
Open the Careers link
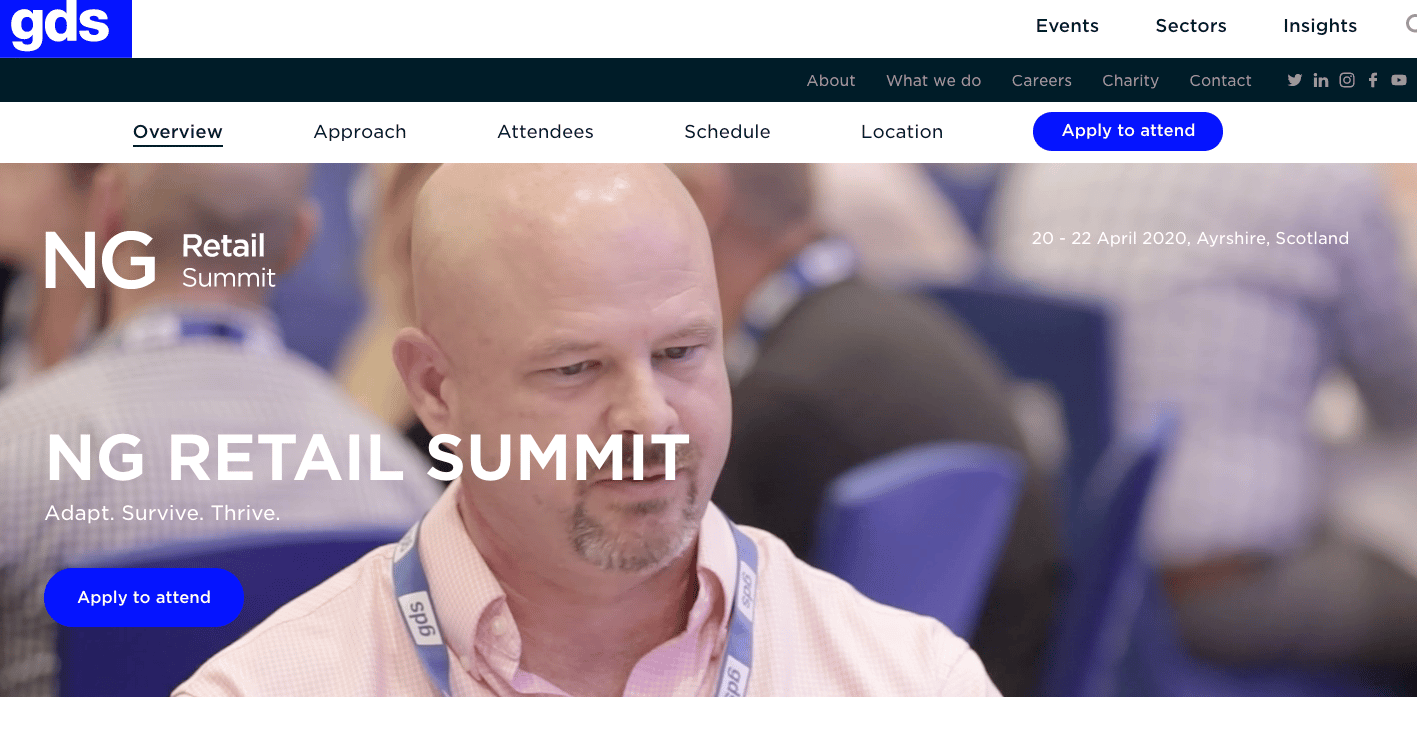coord(1041,81)
